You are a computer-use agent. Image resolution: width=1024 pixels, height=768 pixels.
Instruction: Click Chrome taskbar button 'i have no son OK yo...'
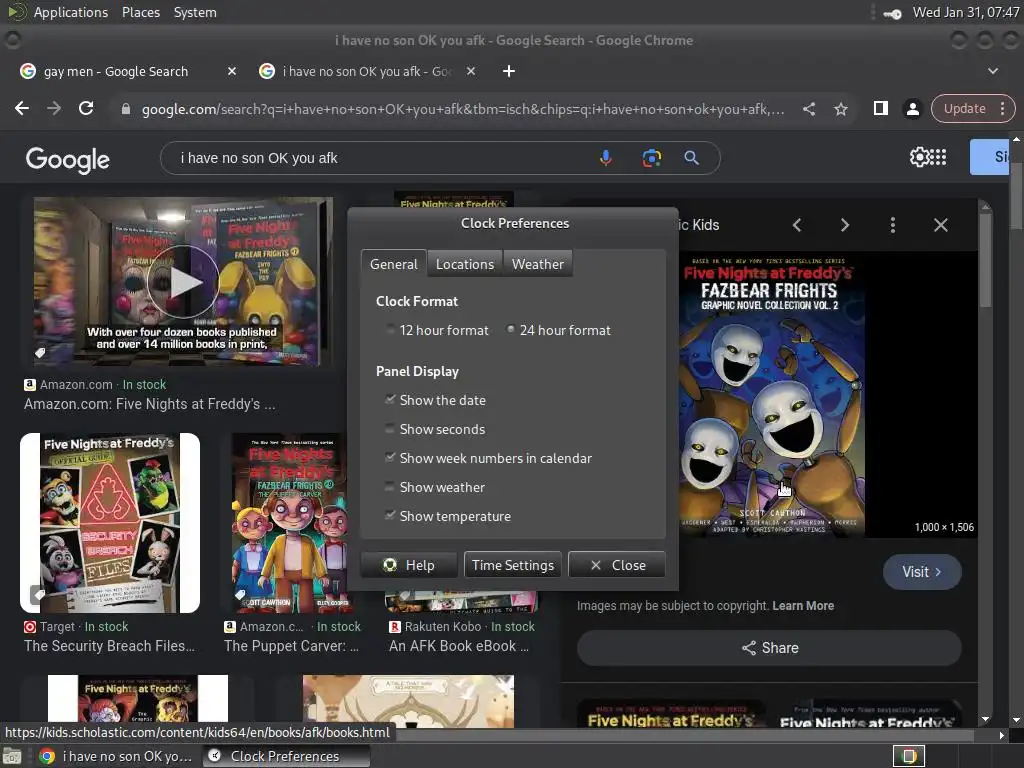118,756
